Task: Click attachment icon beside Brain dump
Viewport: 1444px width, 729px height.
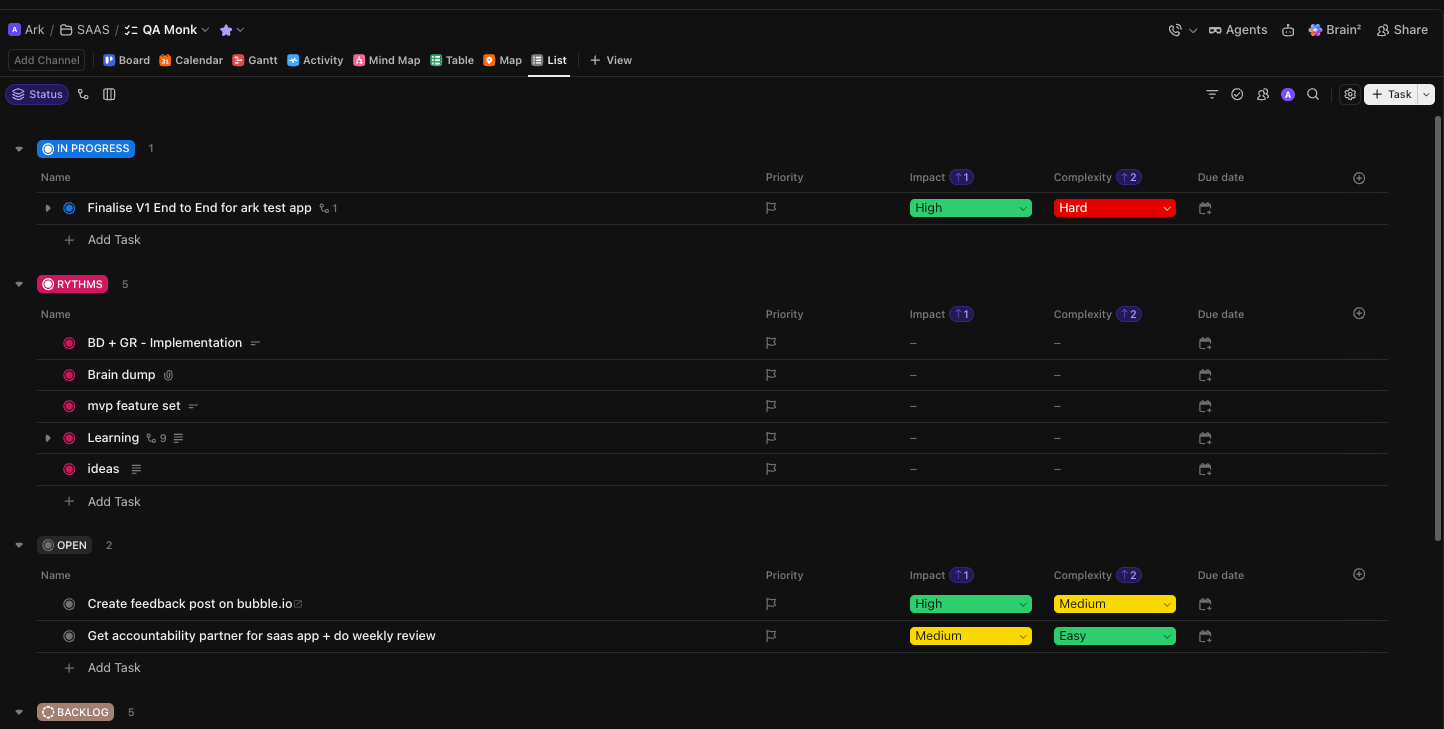Action: (168, 375)
